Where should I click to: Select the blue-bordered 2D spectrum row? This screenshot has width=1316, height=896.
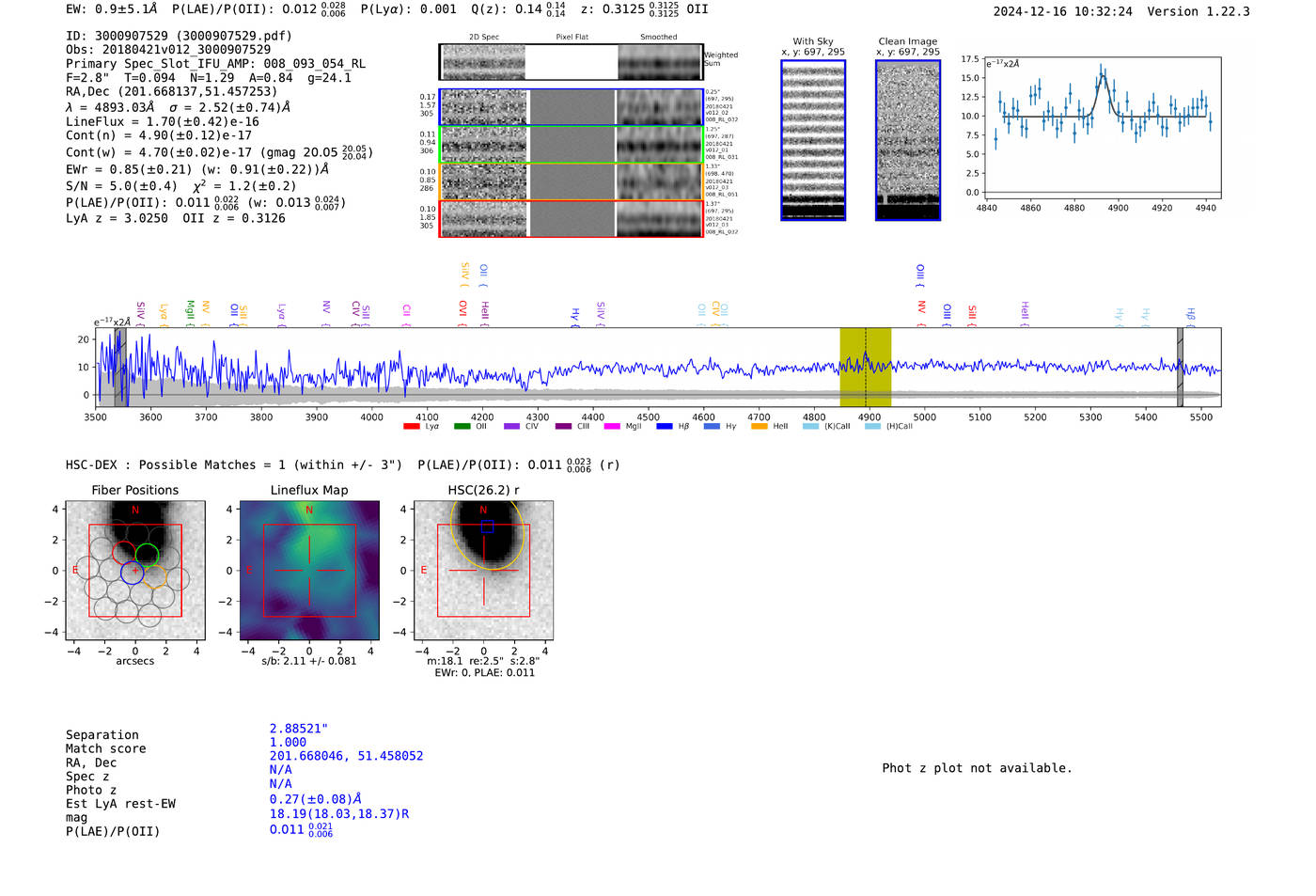pyautogui.click(x=571, y=107)
